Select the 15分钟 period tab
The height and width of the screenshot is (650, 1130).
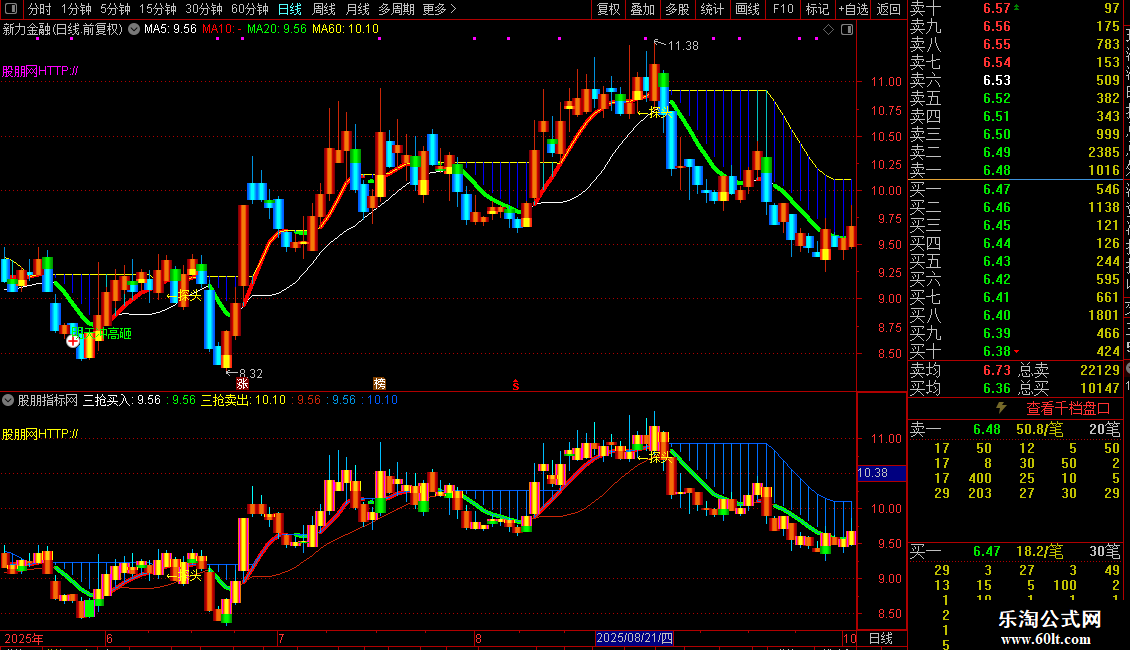[157, 9]
